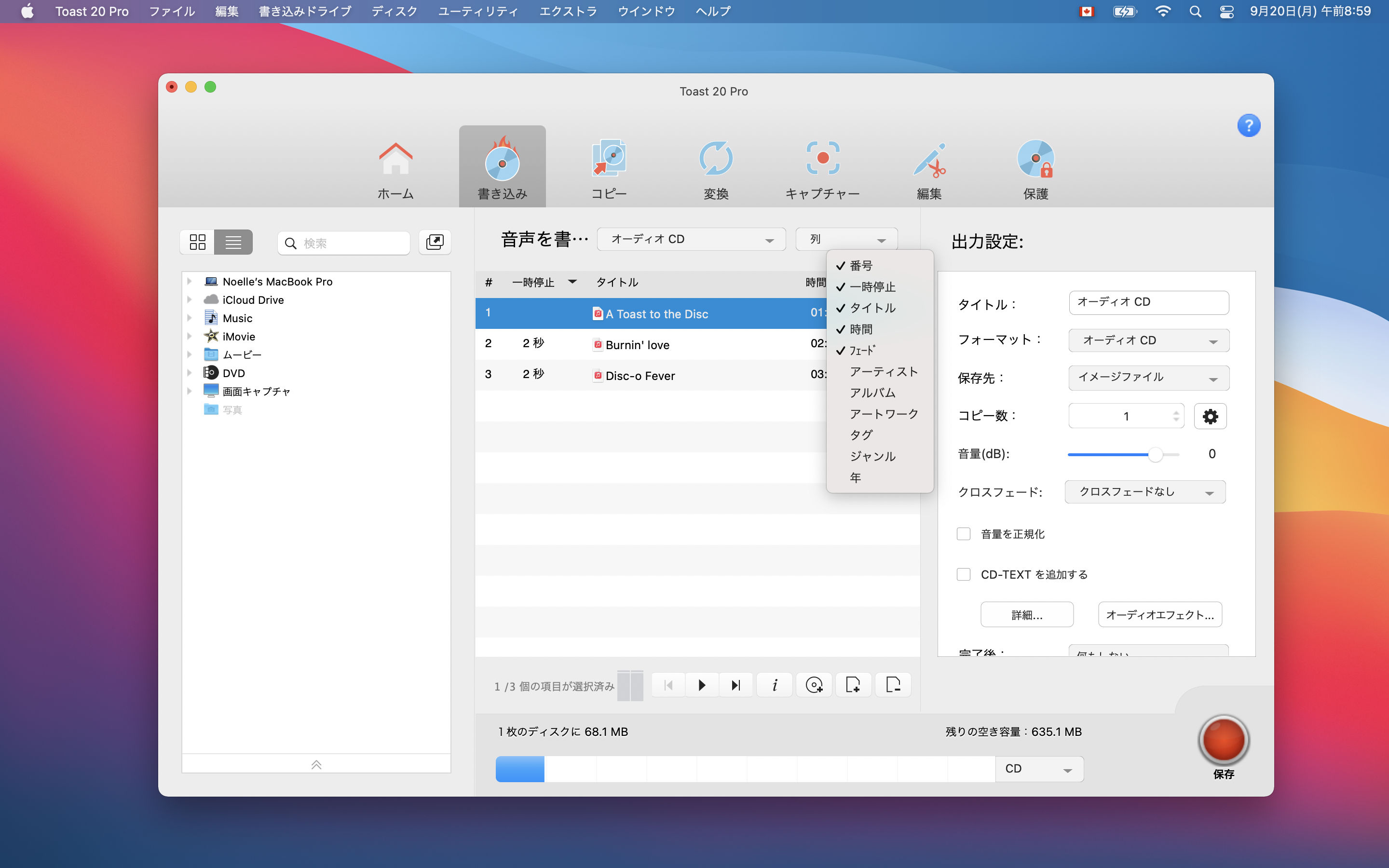Expand Noelle's MacBook Pro tree item
1389x868 pixels.
[190, 281]
